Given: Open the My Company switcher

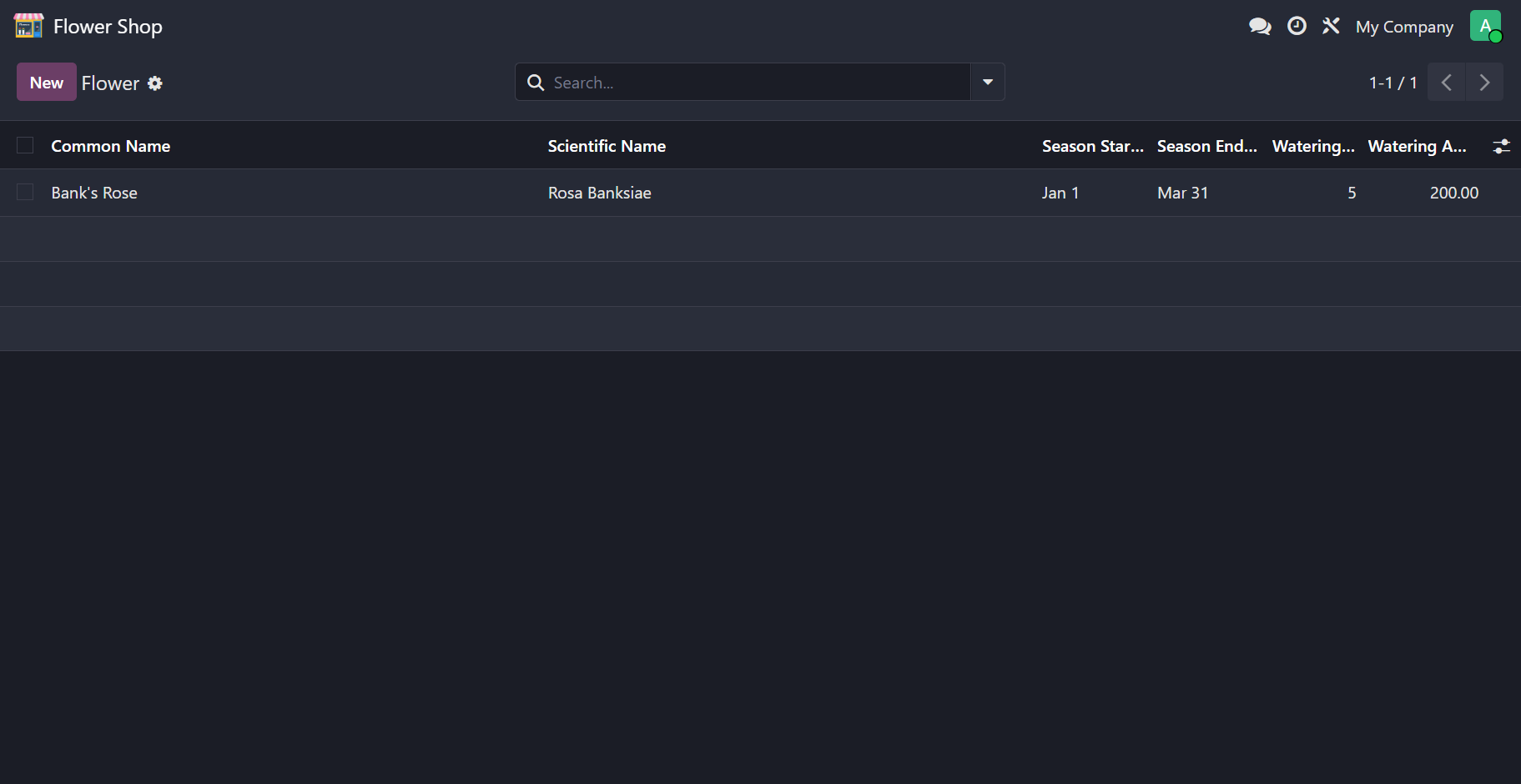Looking at the screenshot, I should point(1404,27).
